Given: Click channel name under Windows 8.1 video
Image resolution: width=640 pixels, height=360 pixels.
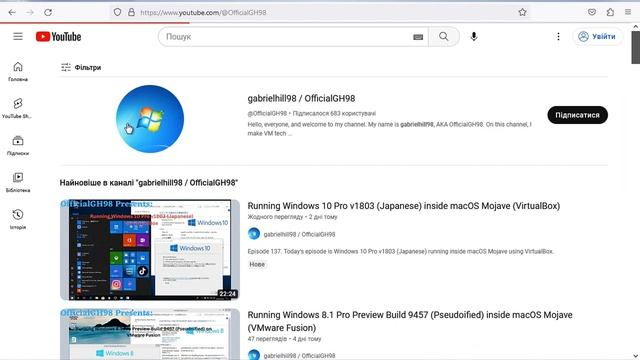Looking at the screenshot, I should coord(299,356).
